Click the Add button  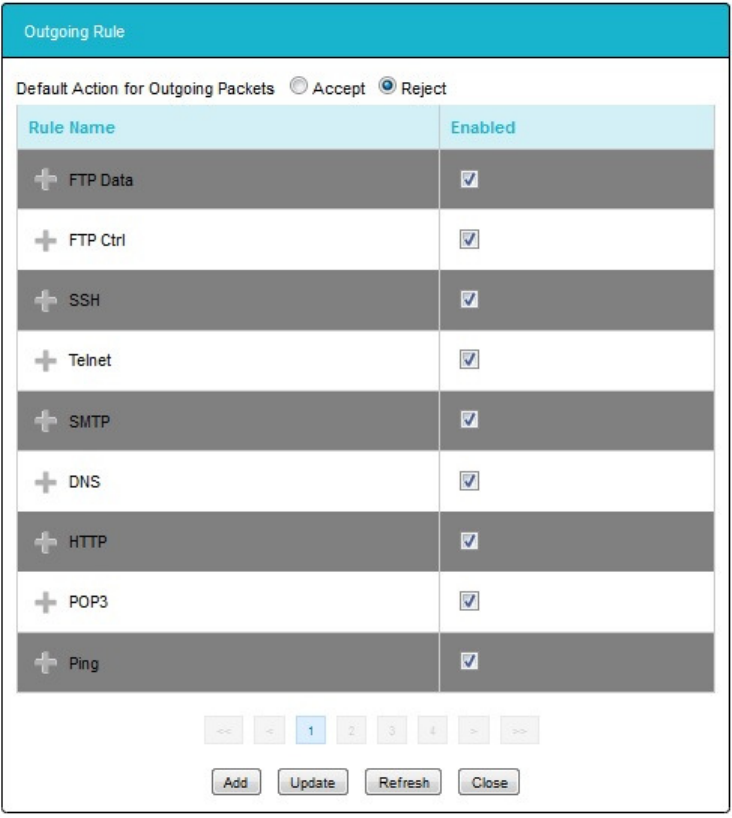[x=236, y=782]
